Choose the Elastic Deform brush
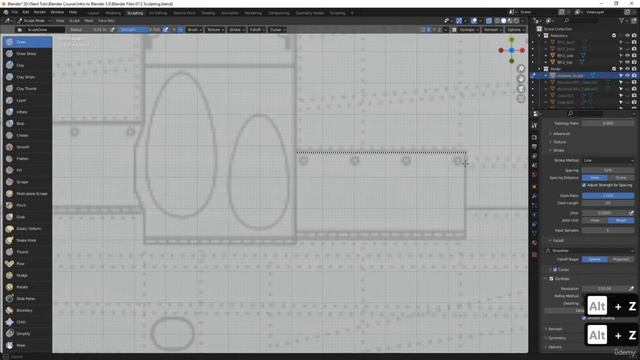Image resolution: width=640 pixels, height=360 pixels. pyautogui.click(x=27, y=229)
